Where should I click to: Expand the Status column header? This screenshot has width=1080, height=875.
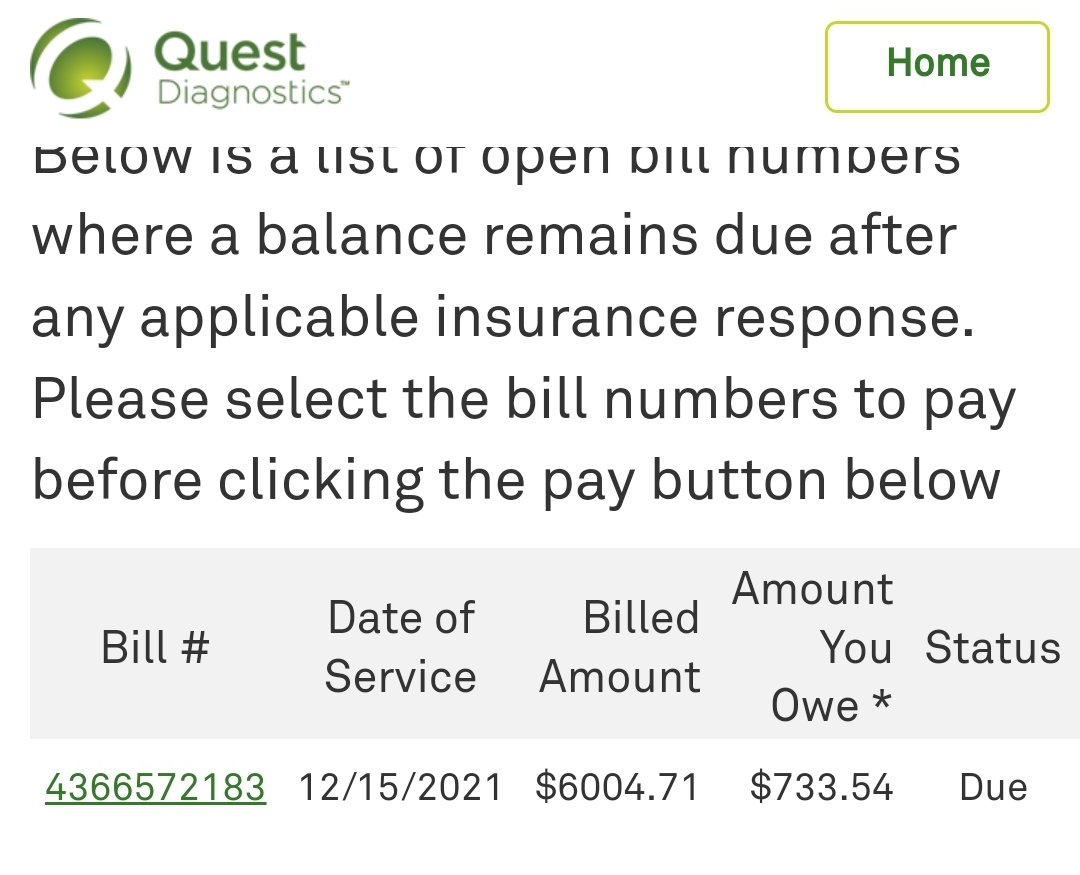[993, 646]
